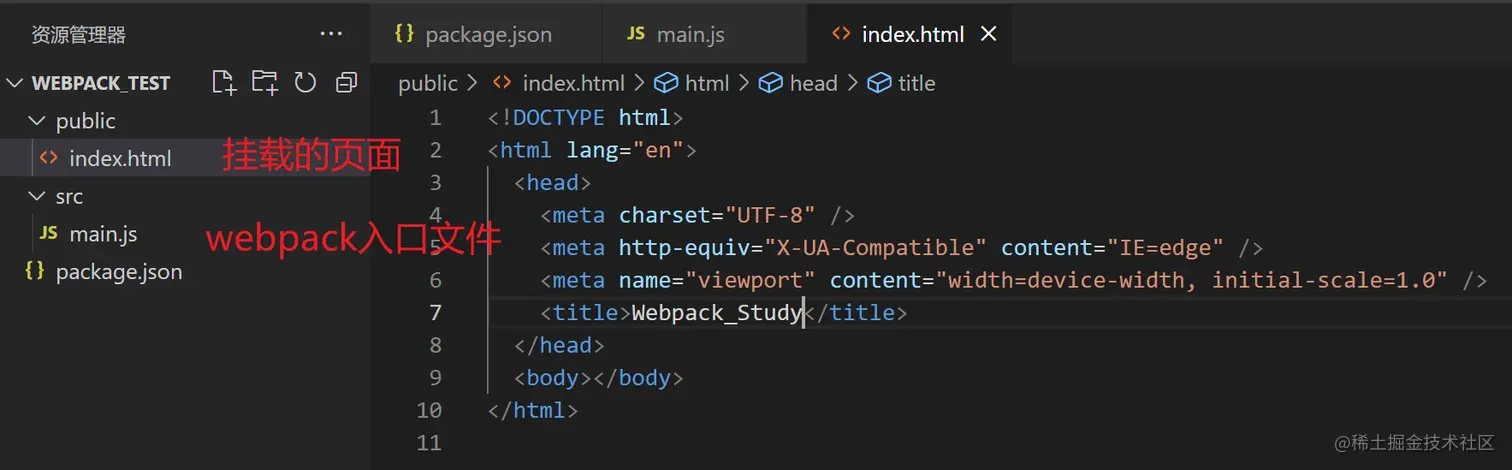
Task: Click the title symbol icon in breadcrumb
Action: (x=879, y=83)
